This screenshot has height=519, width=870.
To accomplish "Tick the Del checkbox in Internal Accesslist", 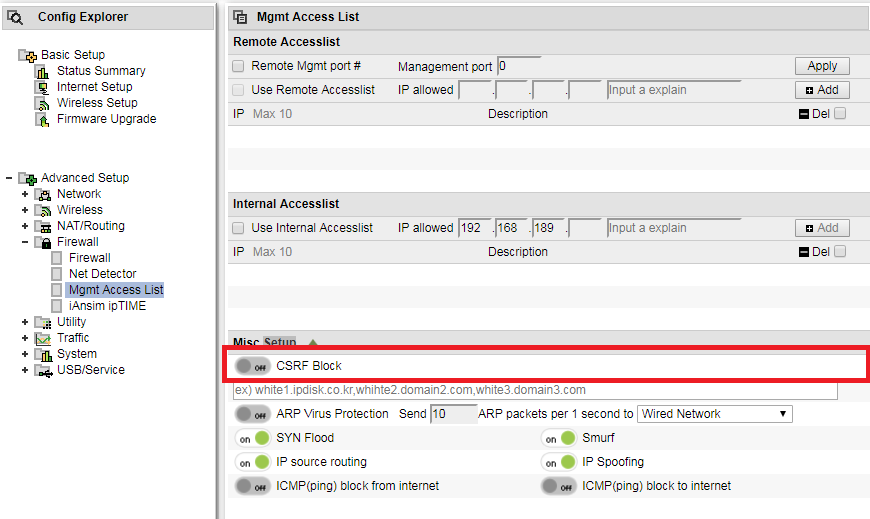I will point(840,251).
